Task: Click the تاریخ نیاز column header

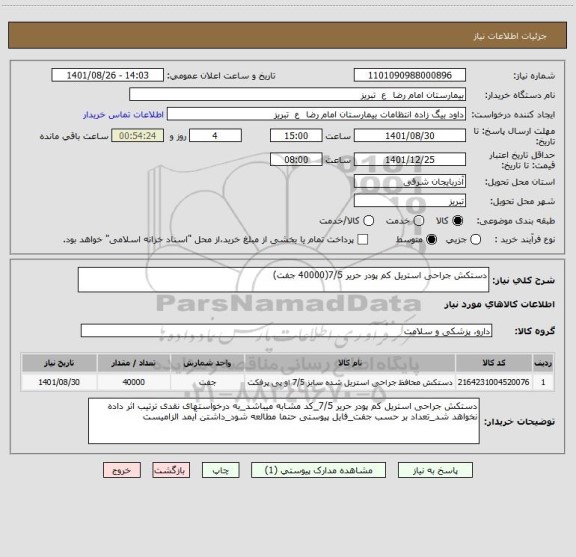Action: [59, 363]
